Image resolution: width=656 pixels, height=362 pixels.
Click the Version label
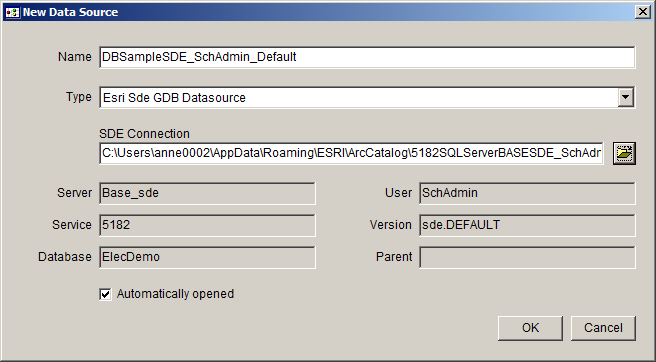coord(391,225)
